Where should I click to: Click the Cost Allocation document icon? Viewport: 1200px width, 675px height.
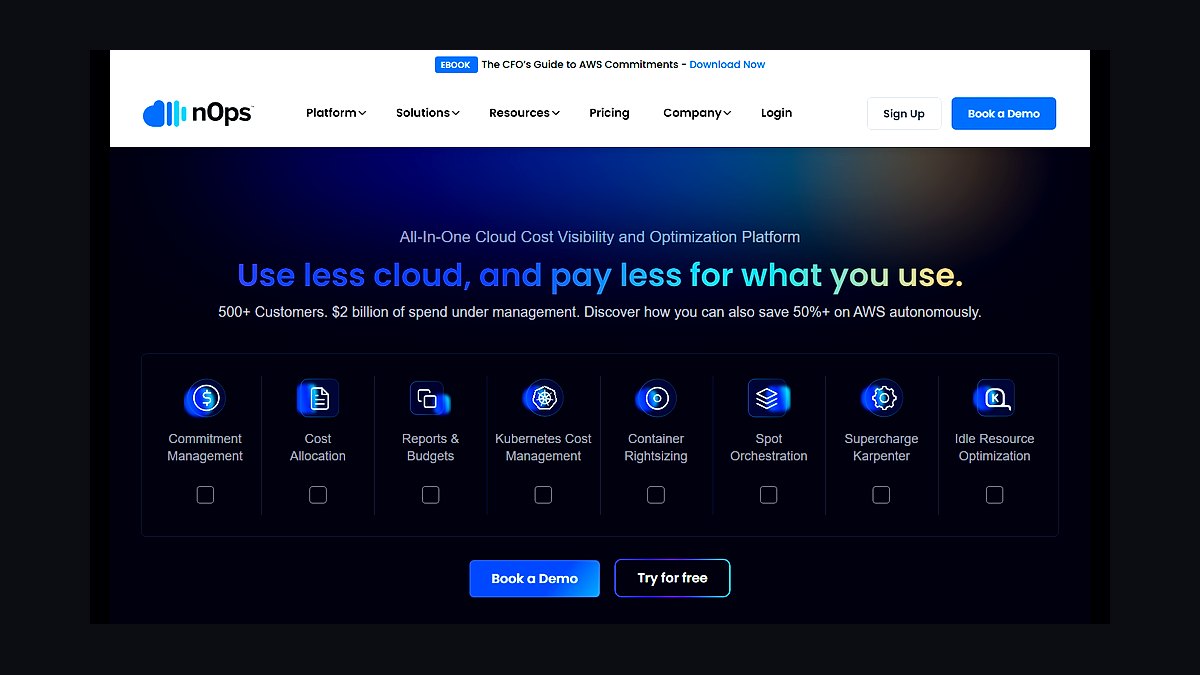[x=318, y=398]
